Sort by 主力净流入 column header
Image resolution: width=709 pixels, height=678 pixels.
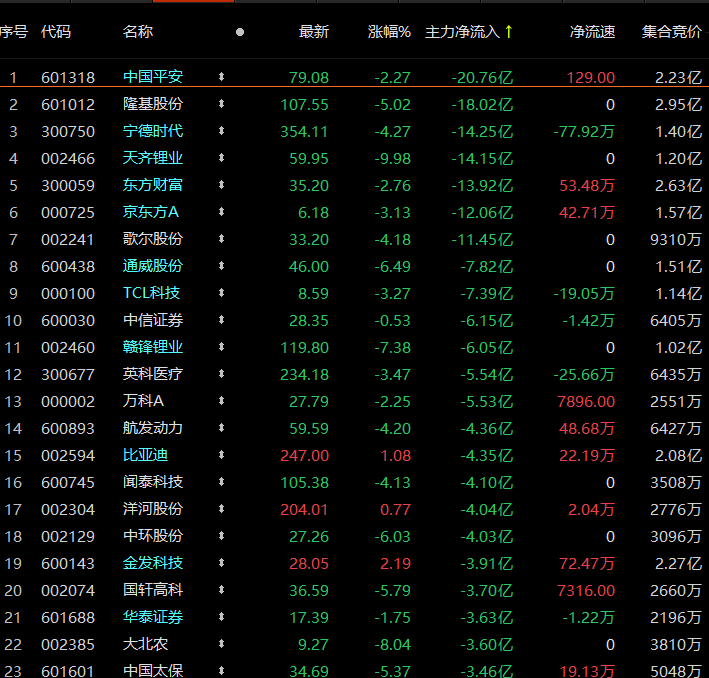[463, 32]
